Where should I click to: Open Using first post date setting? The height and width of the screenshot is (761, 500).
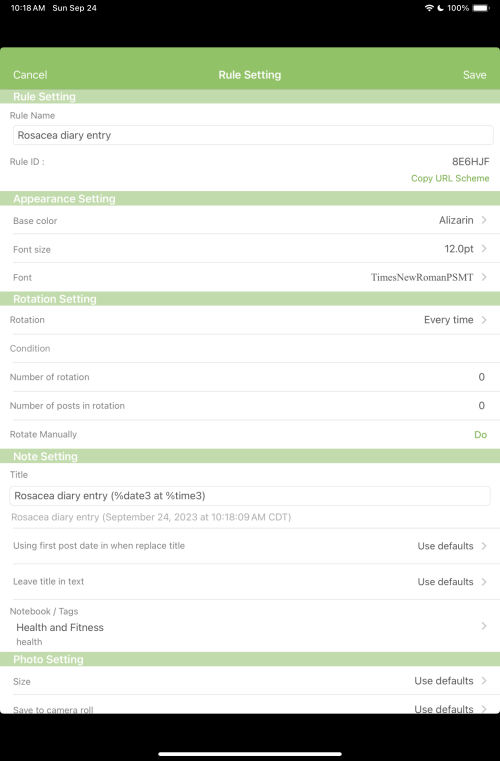(x=250, y=546)
